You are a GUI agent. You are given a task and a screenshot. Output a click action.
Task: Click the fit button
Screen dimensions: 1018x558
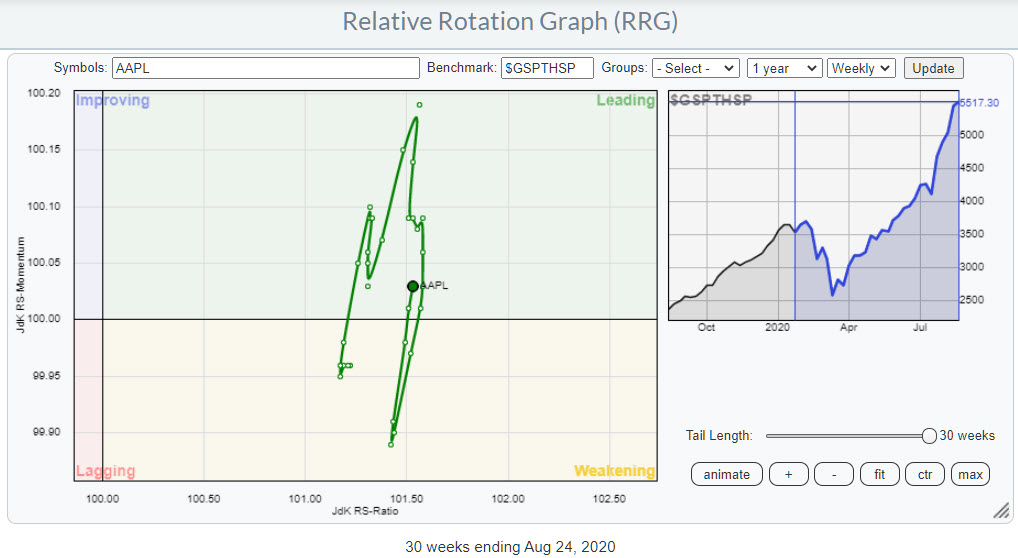coord(879,474)
